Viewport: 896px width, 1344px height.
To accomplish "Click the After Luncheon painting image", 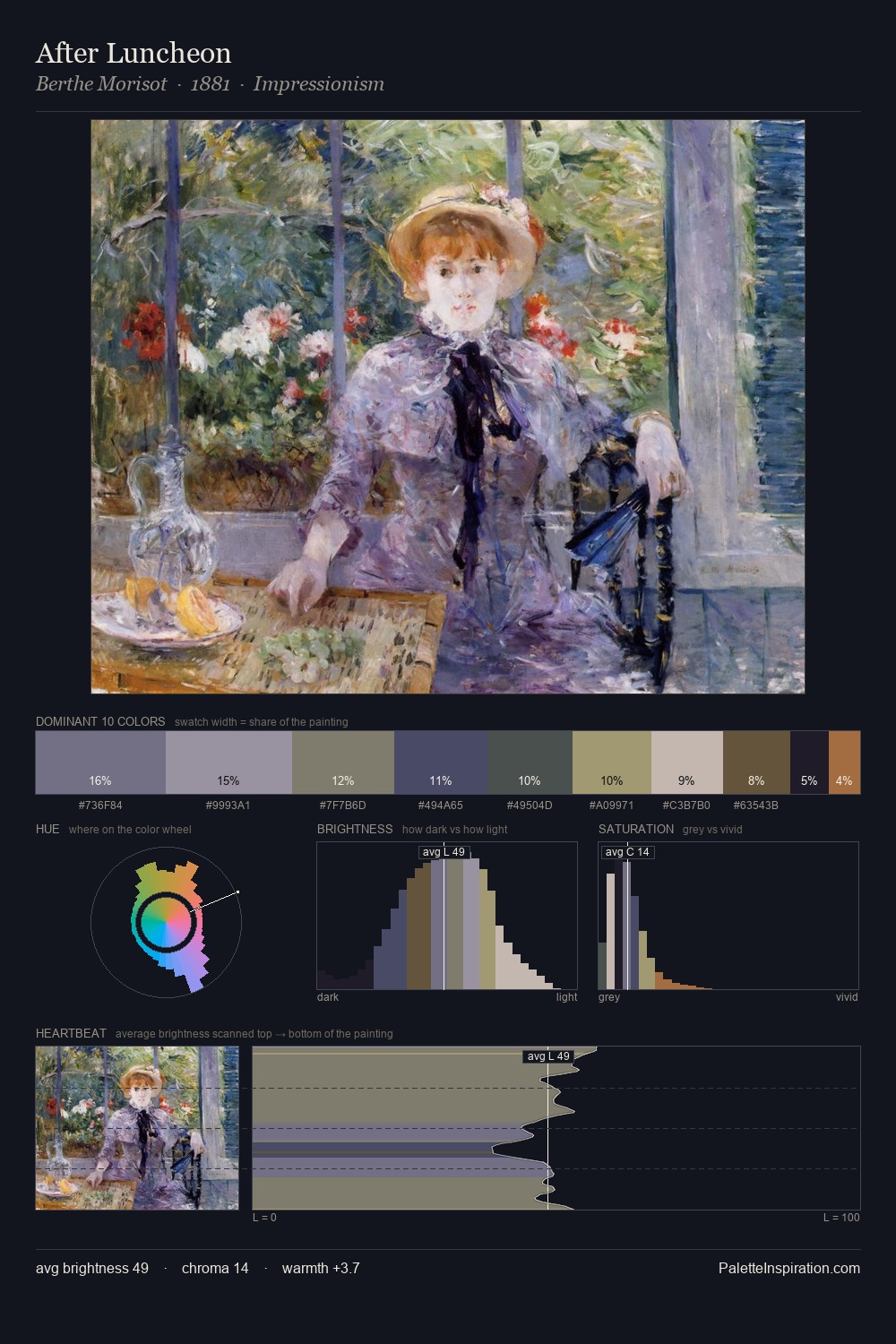I will [x=448, y=407].
